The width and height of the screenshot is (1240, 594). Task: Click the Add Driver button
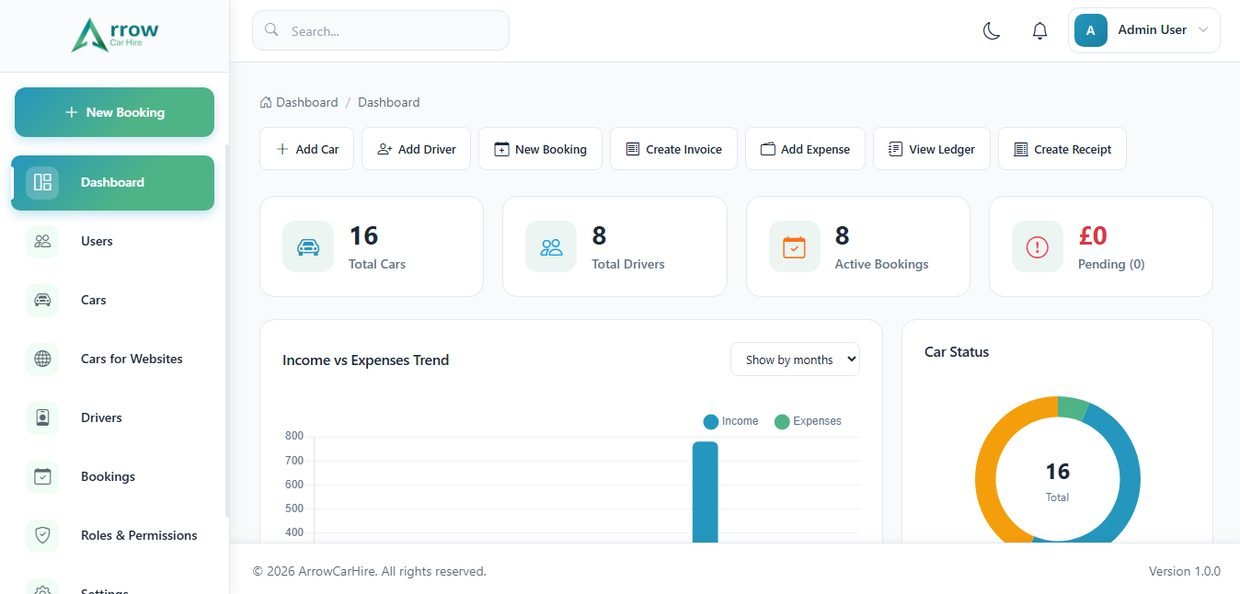pos(416,149)
